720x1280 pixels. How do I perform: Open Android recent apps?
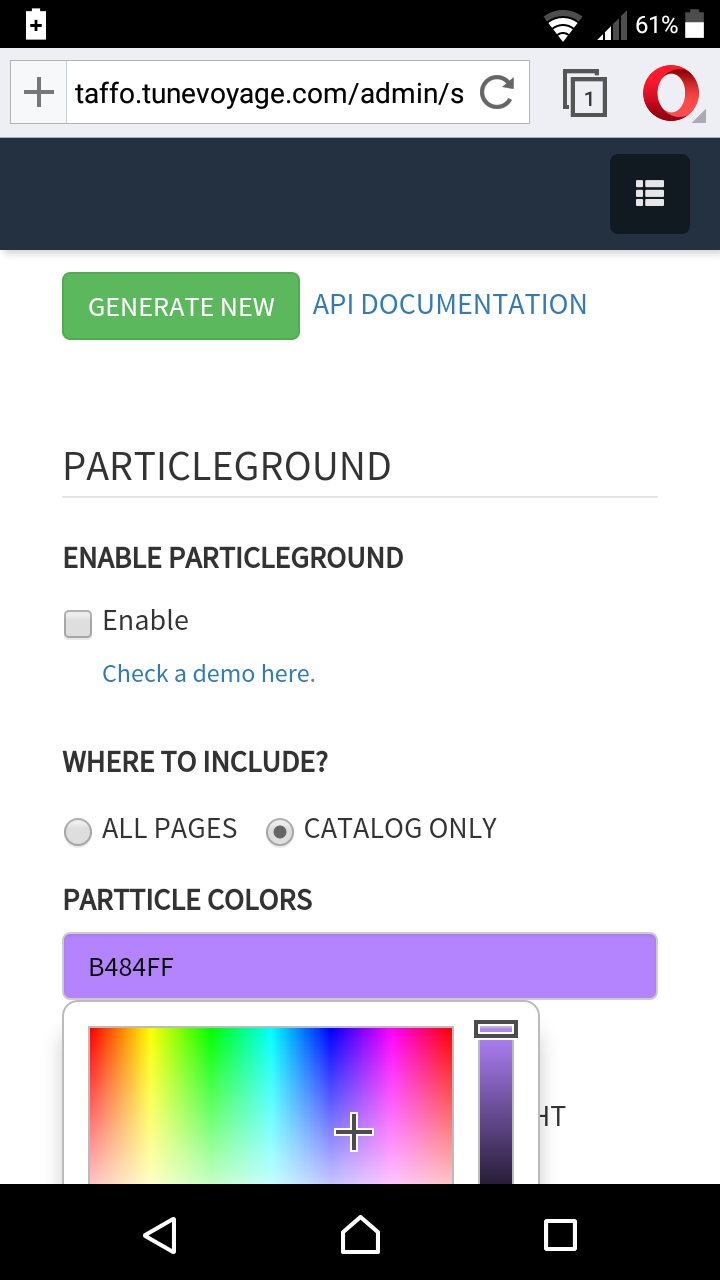pyautogui.click(x=560, y=1234)
